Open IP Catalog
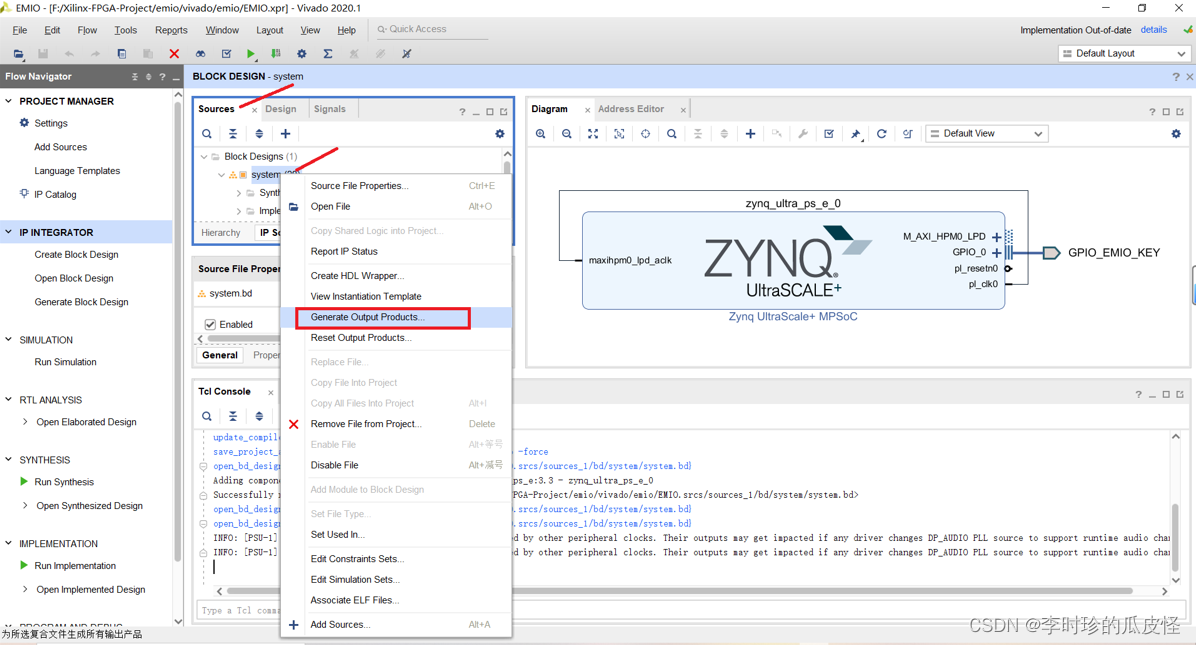The width and height of the screenshot is (1196, 645). click(x=55, y=194)
